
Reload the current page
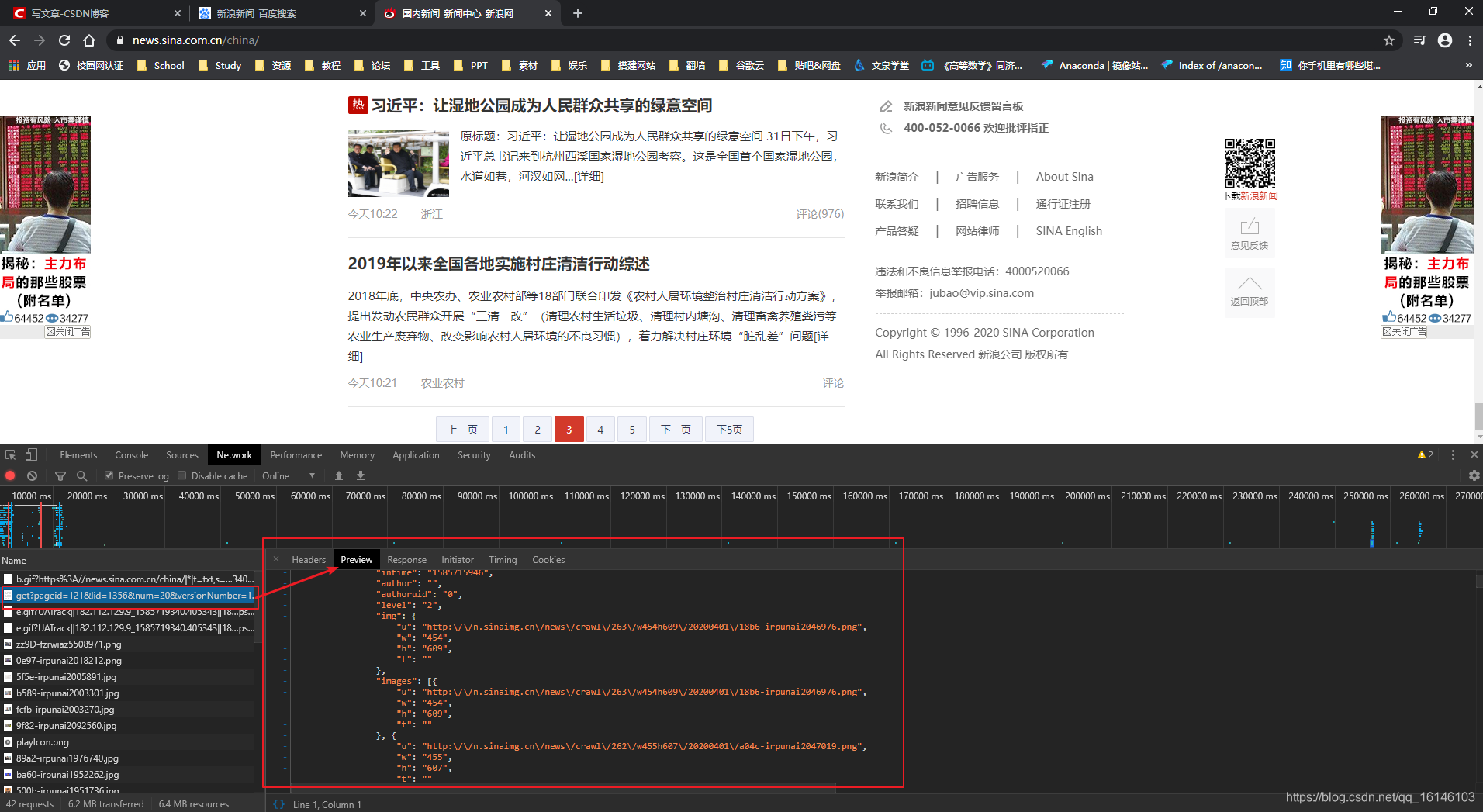[x=64, y=40]
